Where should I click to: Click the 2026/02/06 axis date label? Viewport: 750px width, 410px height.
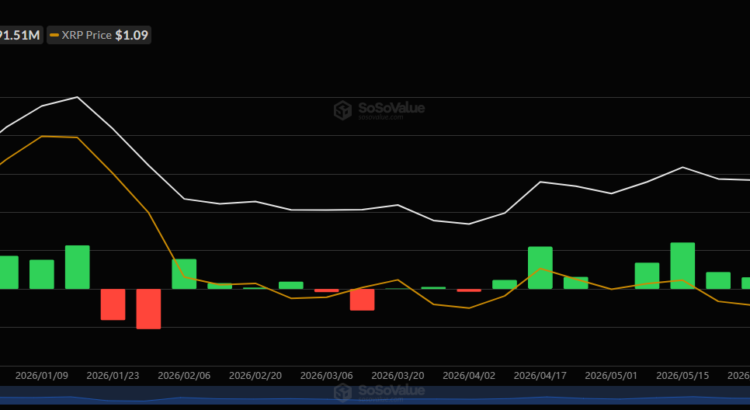[x=184, y=376]
